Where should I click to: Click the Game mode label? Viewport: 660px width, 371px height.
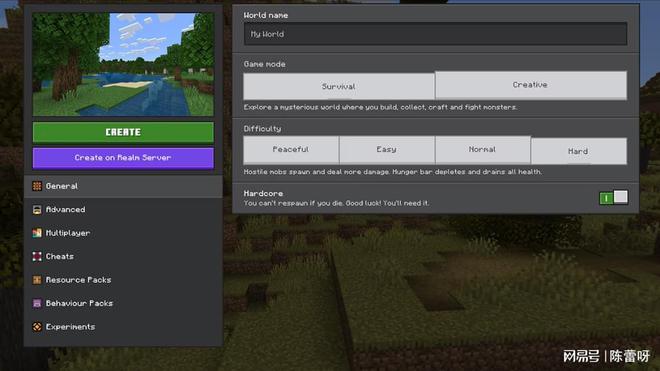point(264,64)
